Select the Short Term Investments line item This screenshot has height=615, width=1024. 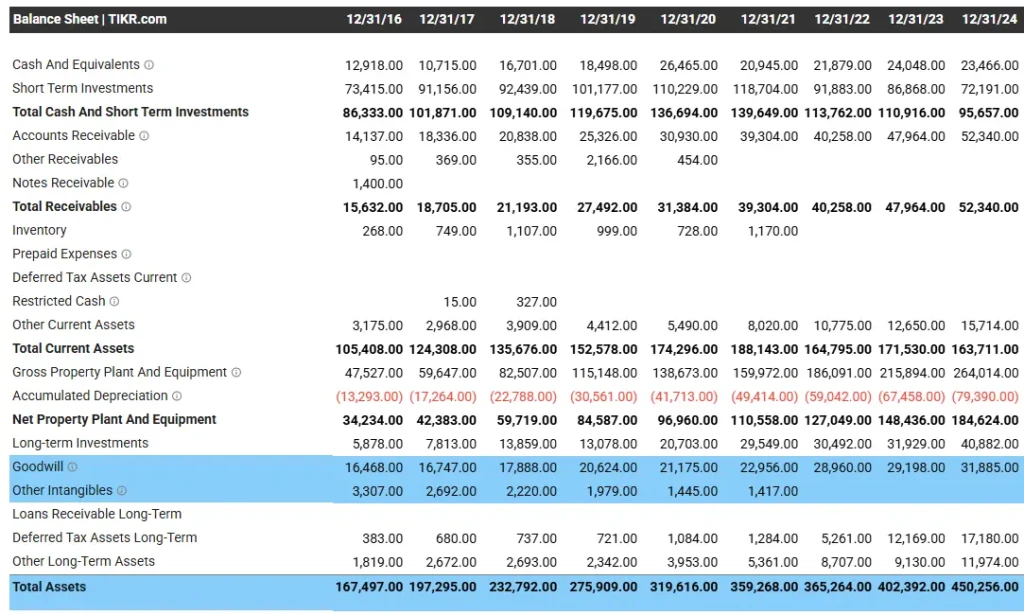coord(81,88)
